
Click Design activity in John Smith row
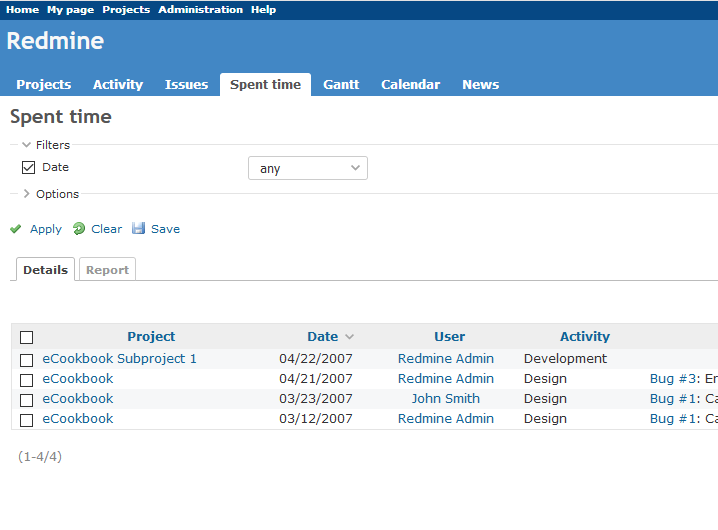545,399
